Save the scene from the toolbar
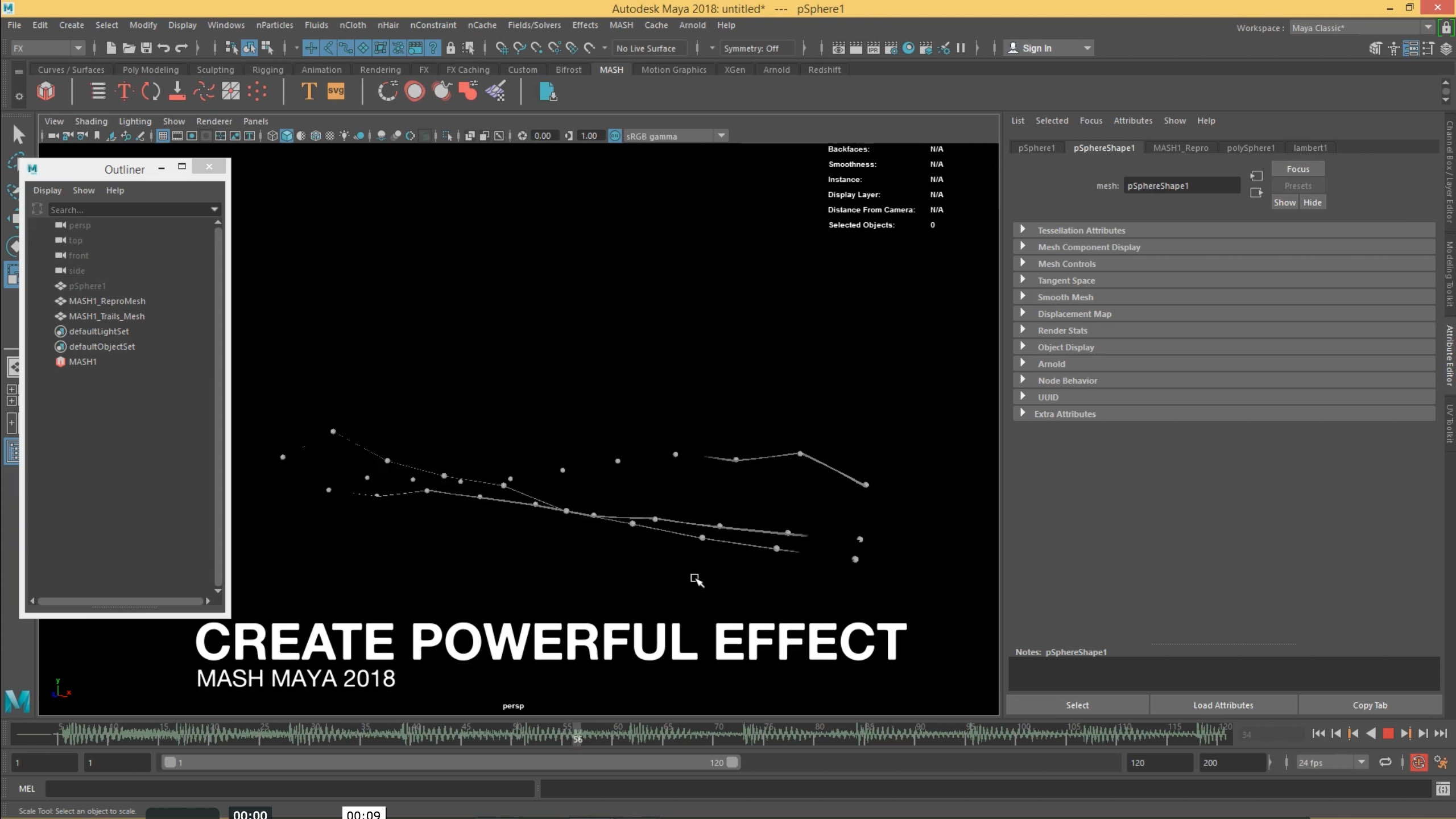This screenshot has width=1456, height=819. pos(146,48)
